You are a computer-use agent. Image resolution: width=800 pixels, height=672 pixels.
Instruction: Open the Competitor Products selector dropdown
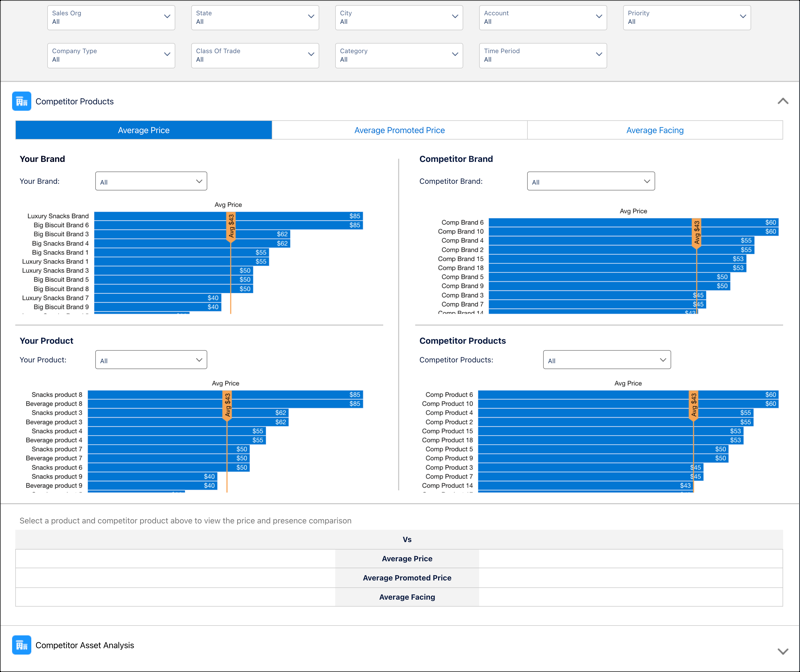coord(607,360)
